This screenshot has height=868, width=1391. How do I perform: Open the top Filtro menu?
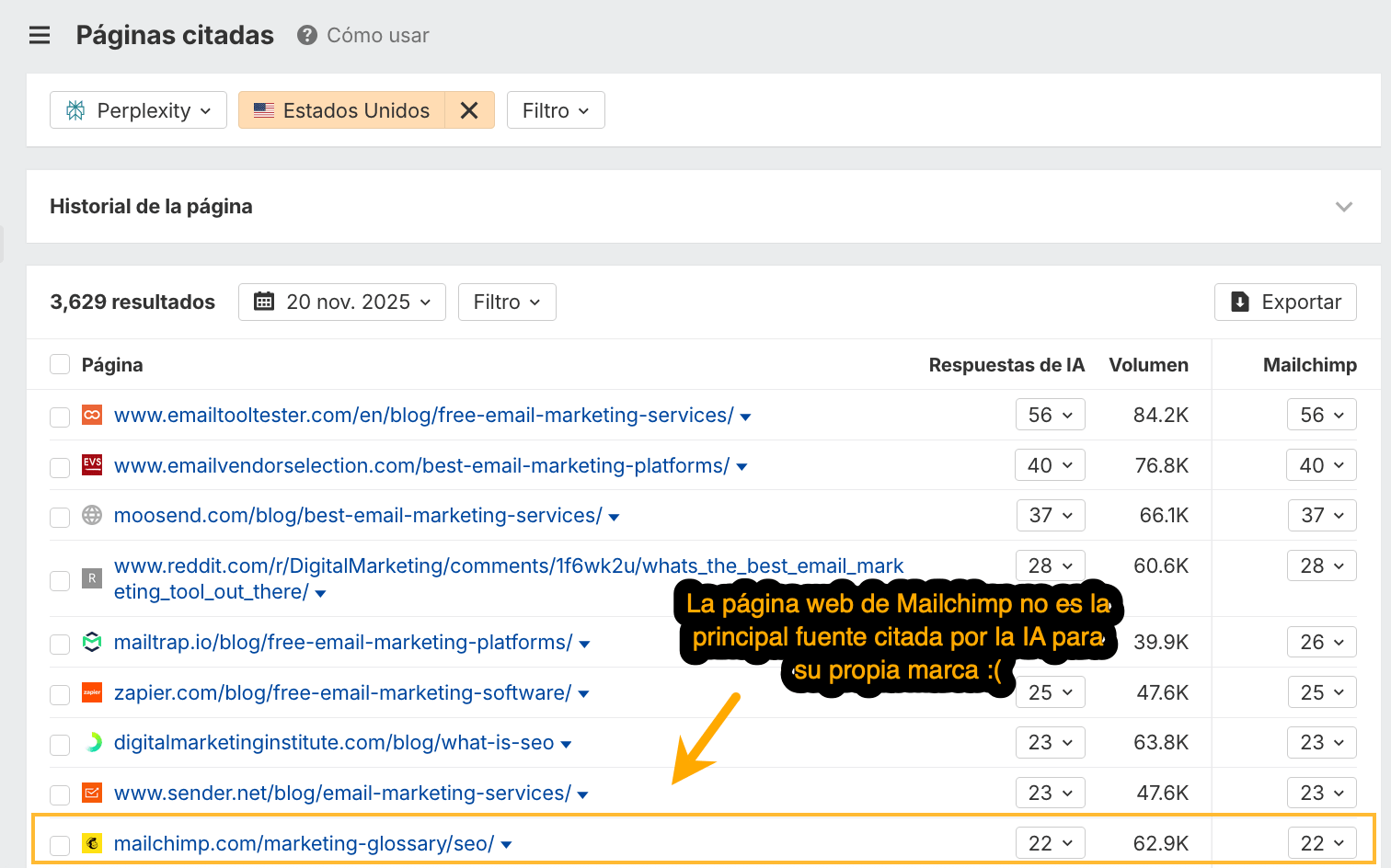556,110
